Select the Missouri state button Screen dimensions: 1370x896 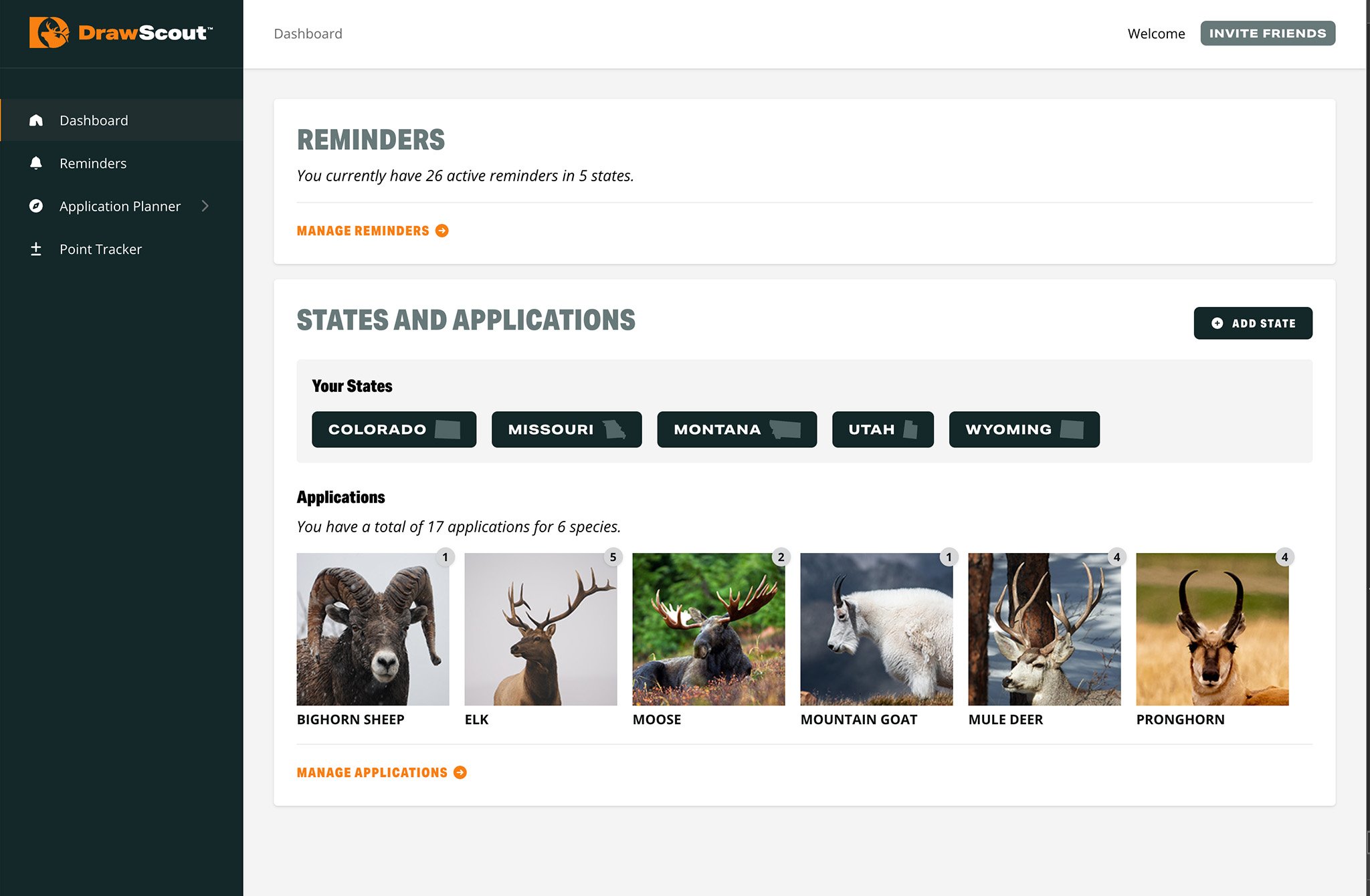point(566,429)
